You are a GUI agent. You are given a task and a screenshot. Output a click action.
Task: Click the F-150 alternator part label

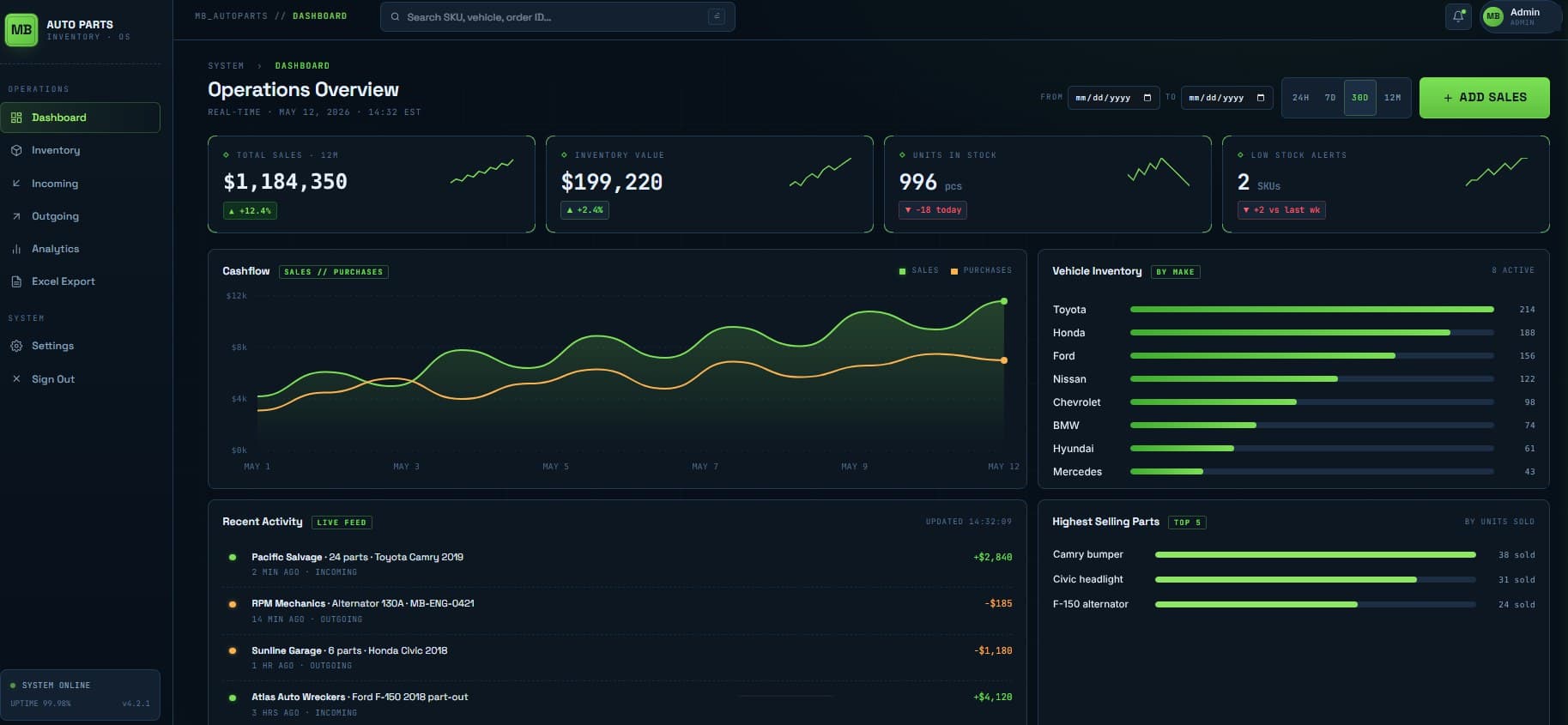click(x=1091, y=605)
